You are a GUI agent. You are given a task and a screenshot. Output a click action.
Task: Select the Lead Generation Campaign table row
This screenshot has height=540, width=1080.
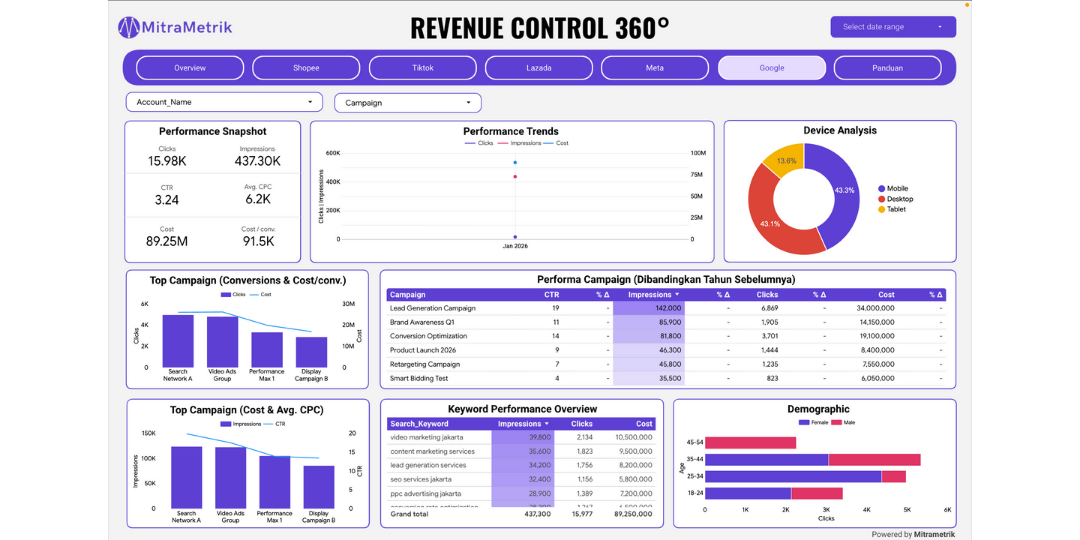coord(433,308)
